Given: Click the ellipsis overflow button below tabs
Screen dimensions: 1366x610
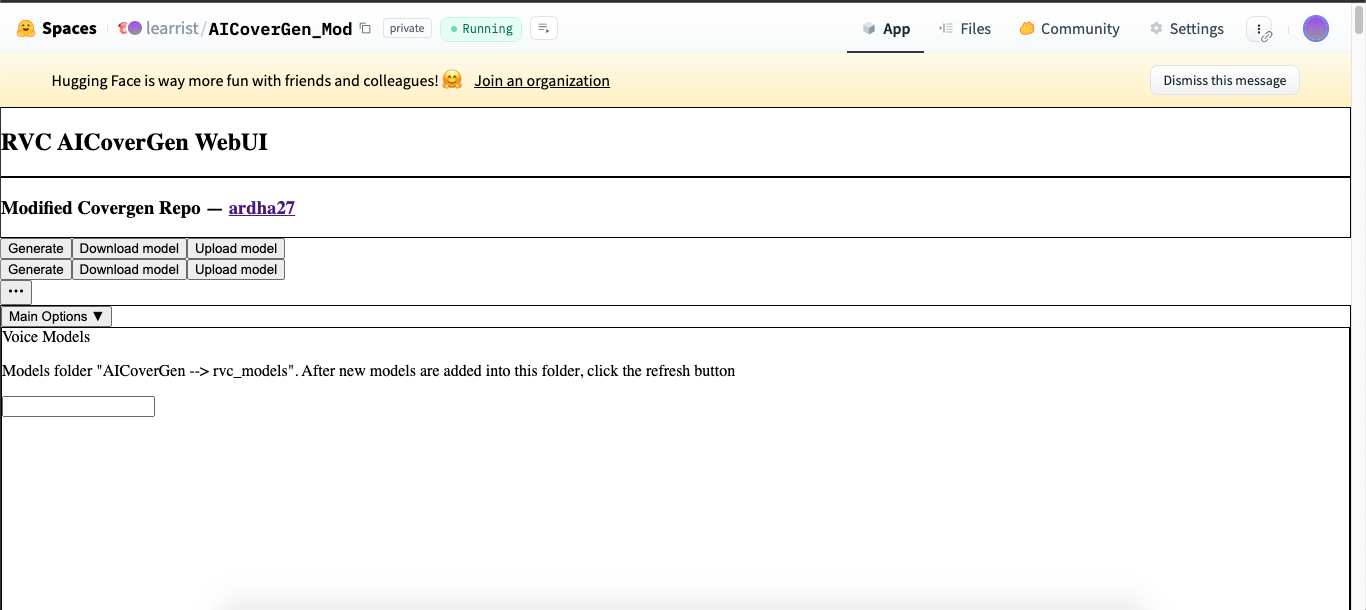Looking at the screenshot, I should coord(16,292).
